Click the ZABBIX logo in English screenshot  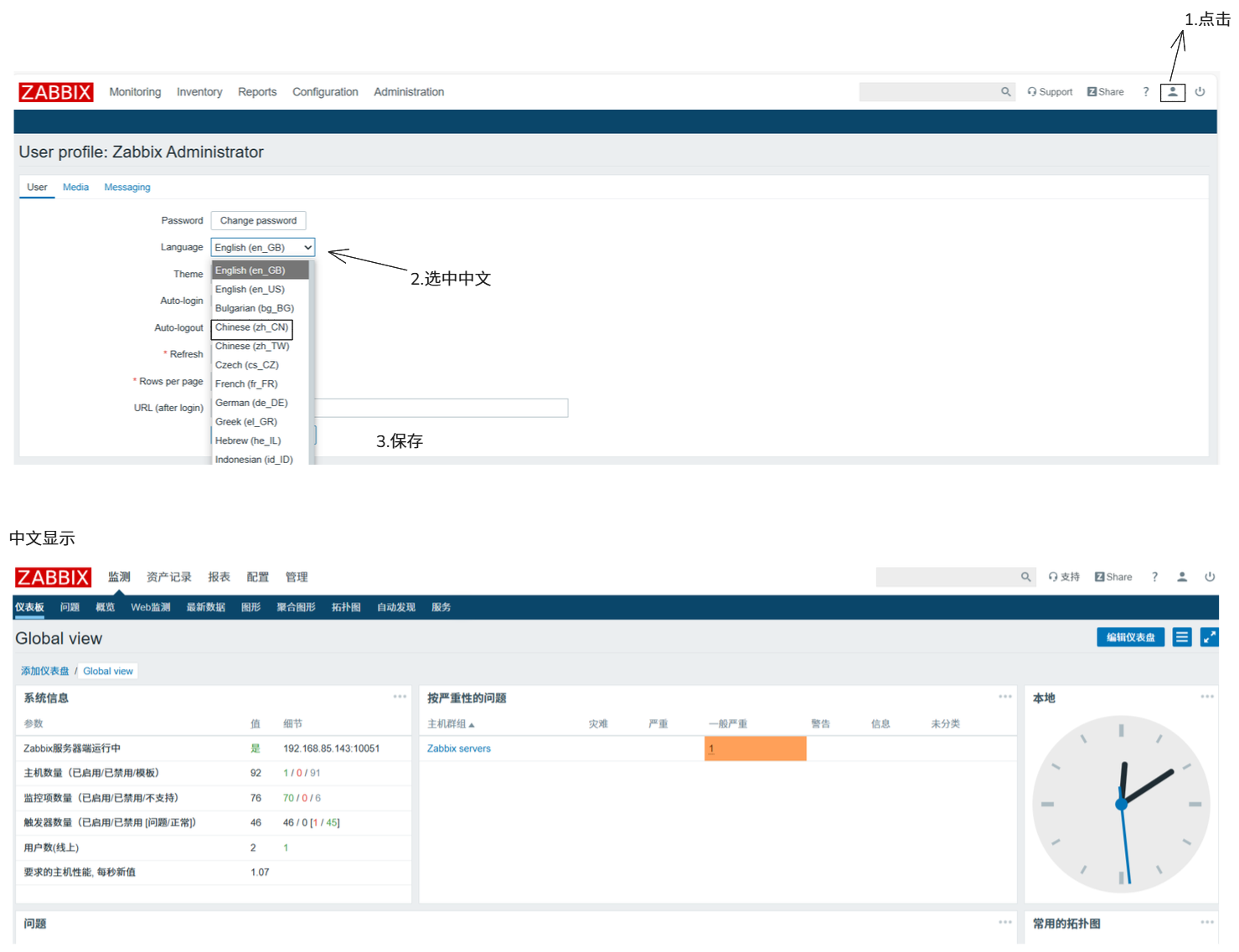(56, 92)
